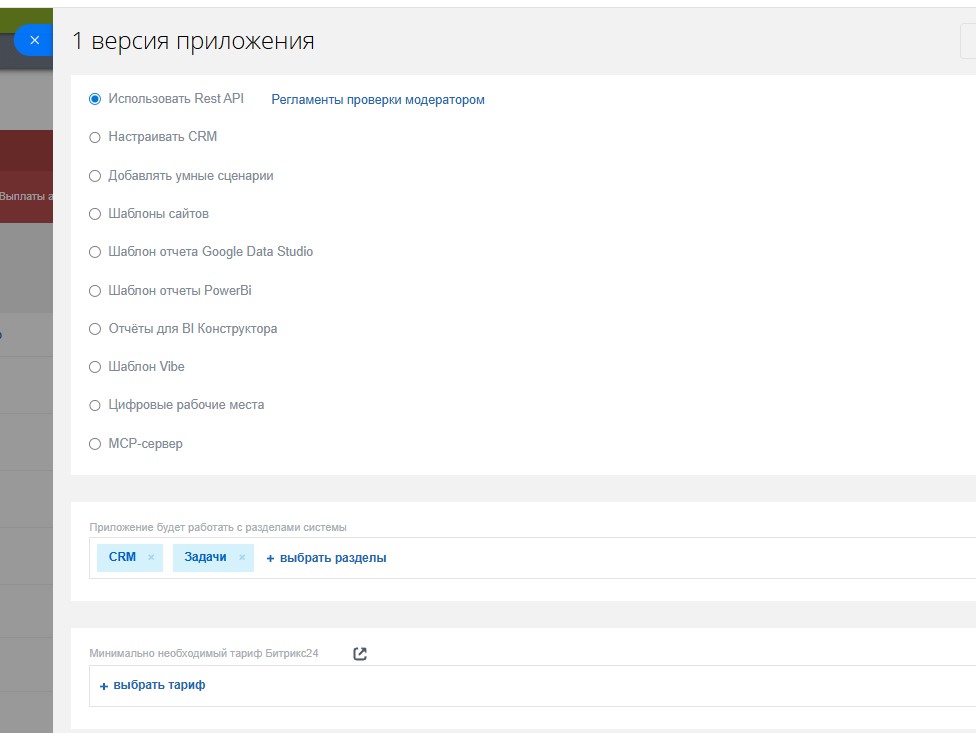Pick the Цифровые рабочие места option
Viewport: 976px width, 733px height.
tap(95, 406)
